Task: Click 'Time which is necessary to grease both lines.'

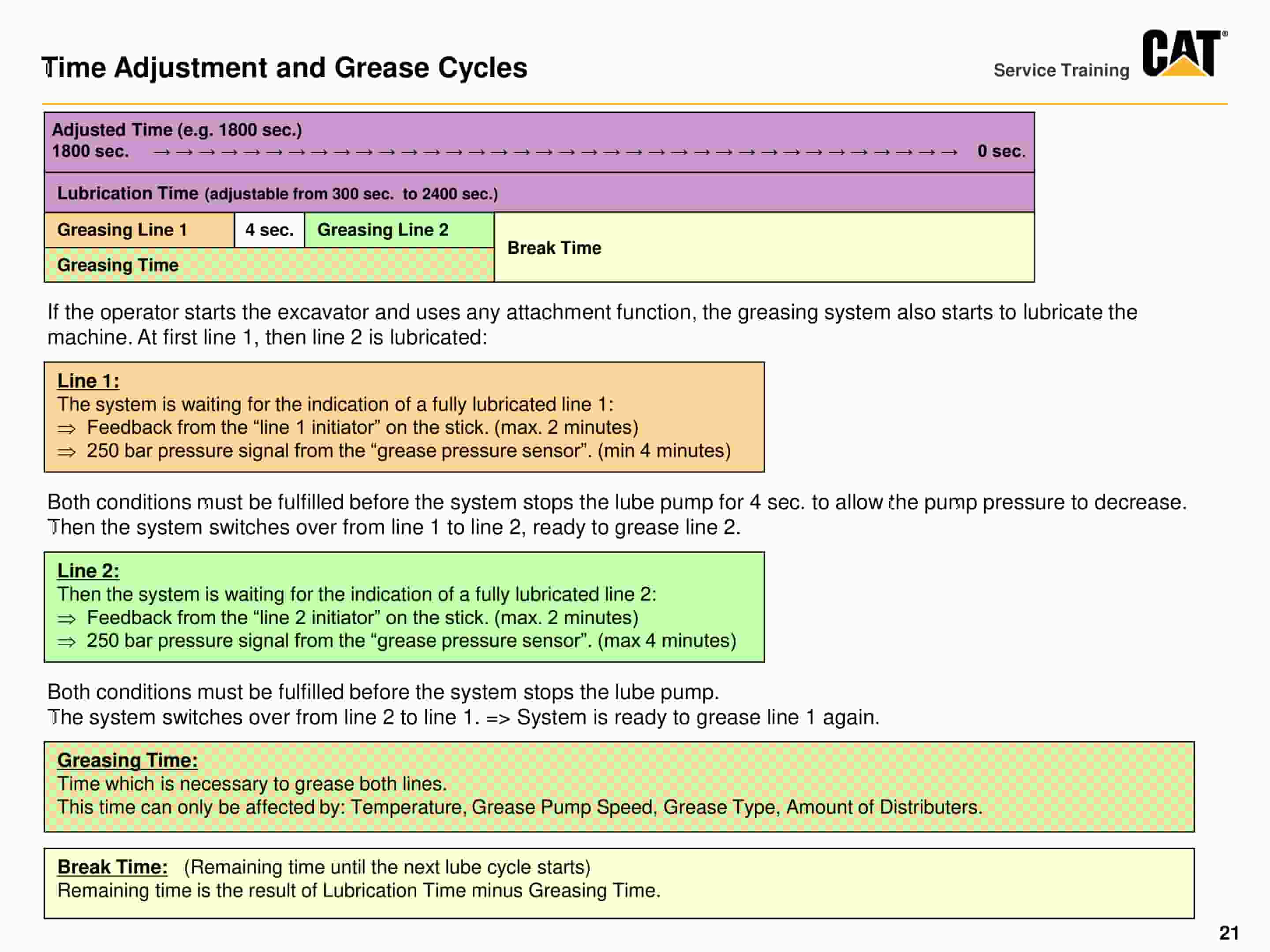Action: click(x=252, y=784)
